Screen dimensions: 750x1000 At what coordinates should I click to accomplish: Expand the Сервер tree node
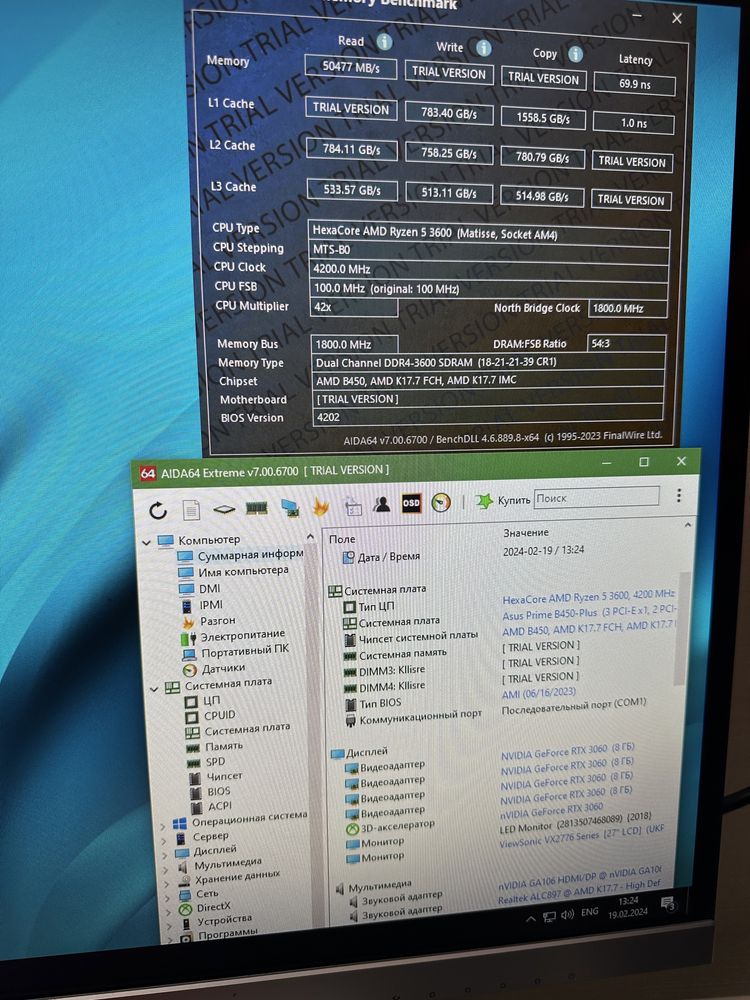[163, 841]
